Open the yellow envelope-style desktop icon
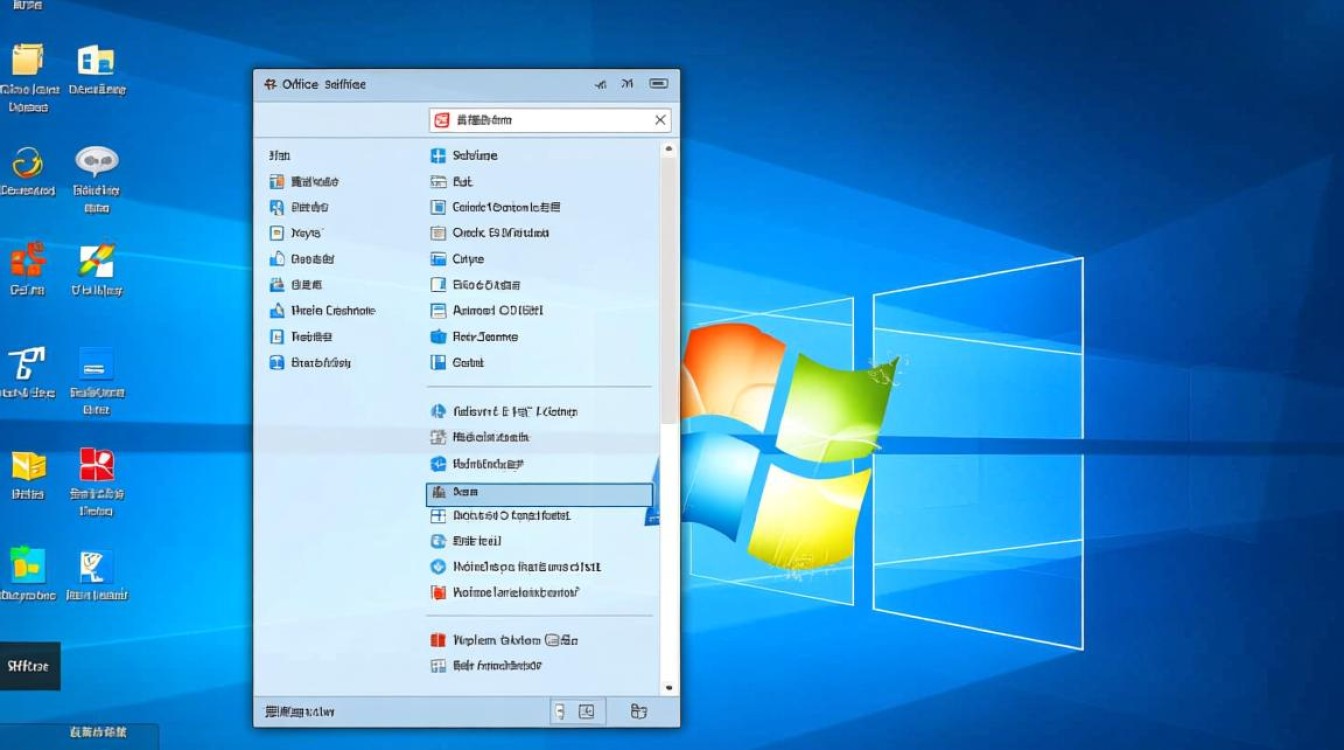The image size is (1344, 750). pyautogui.click(x=27, y=465)
